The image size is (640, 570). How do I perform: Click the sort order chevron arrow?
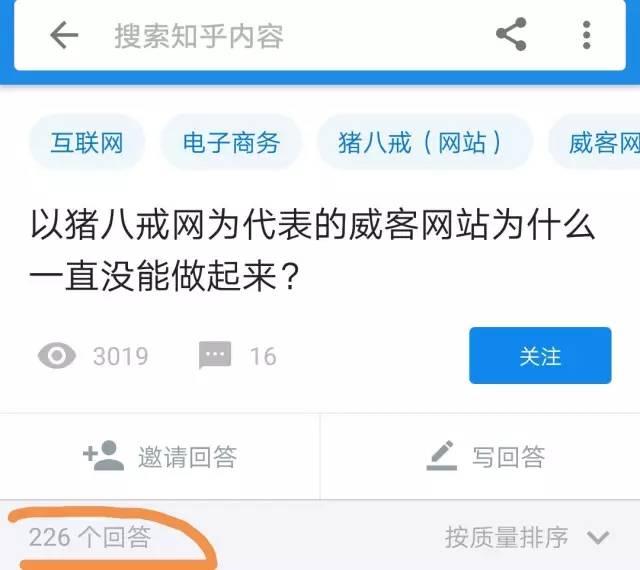(x=598, y=537)
